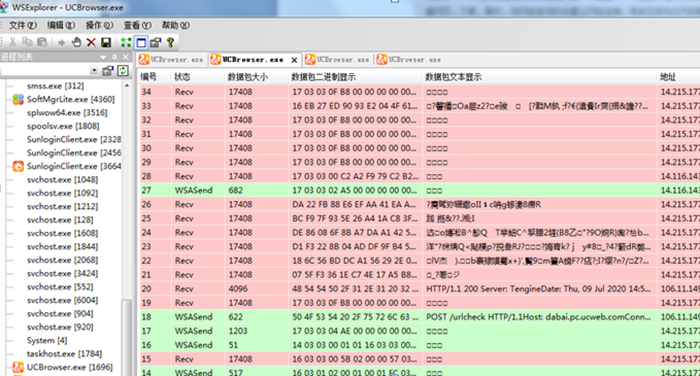Screen dimensions: 700x376
Task: Click the yellow question mark help icon
Action: point(170,42)
